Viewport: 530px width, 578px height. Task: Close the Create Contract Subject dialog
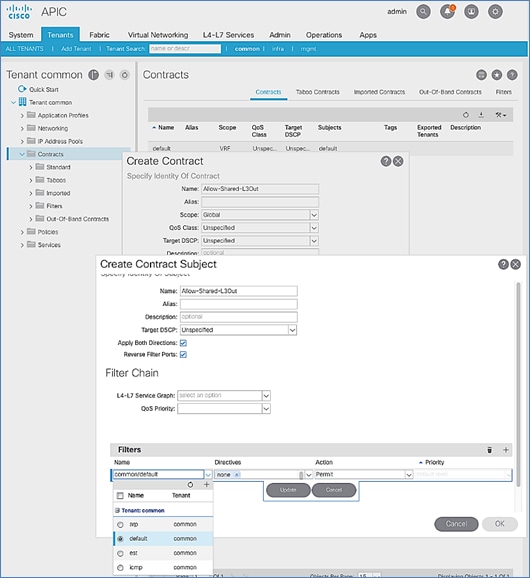(x=516, y=264)
